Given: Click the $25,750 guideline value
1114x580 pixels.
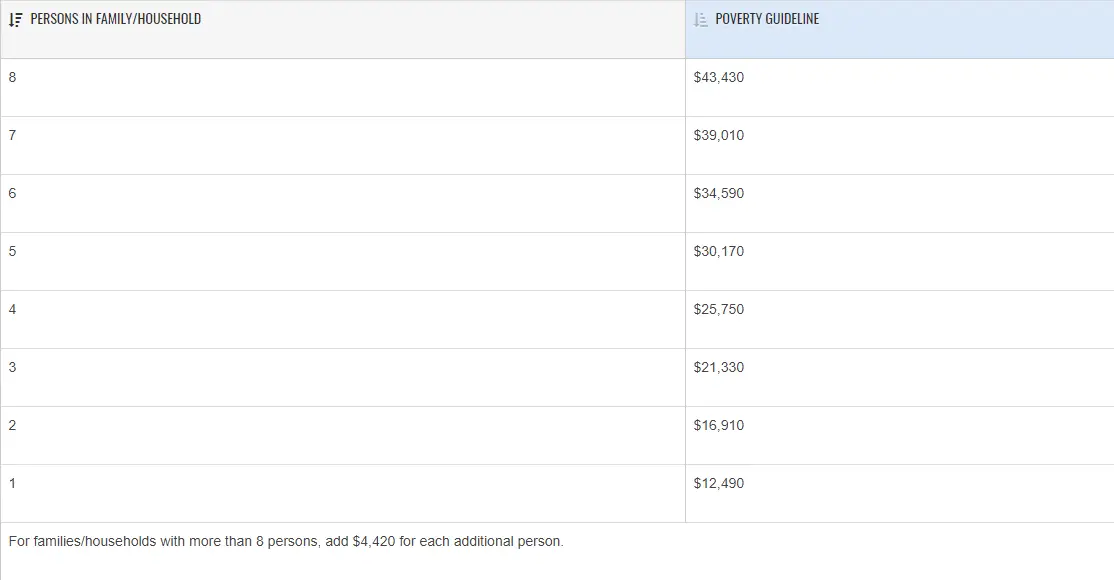Looking at the screenshot, I should pos(718,310).
